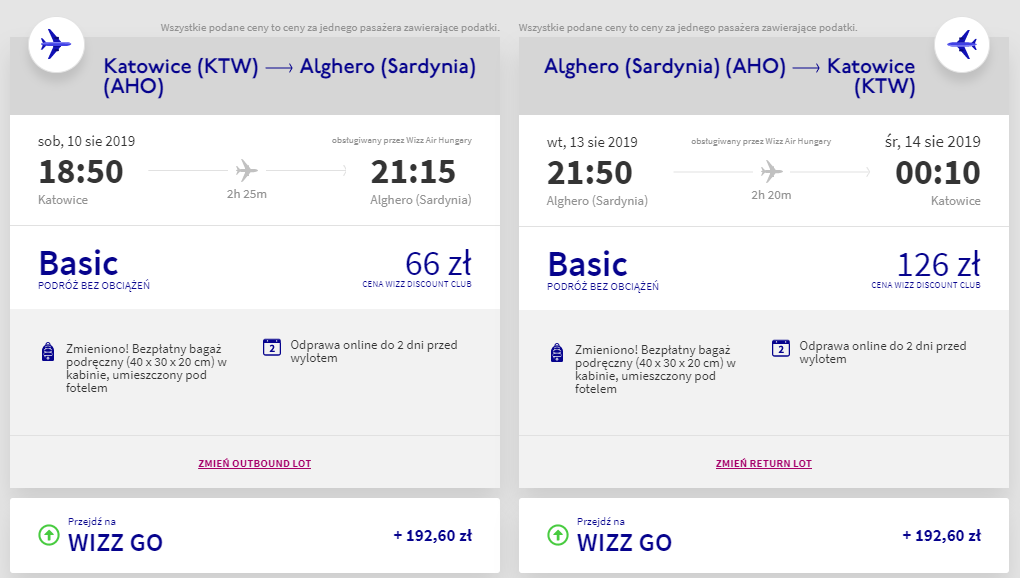Click the outbound flight airplane badge icon

(56, 45)
